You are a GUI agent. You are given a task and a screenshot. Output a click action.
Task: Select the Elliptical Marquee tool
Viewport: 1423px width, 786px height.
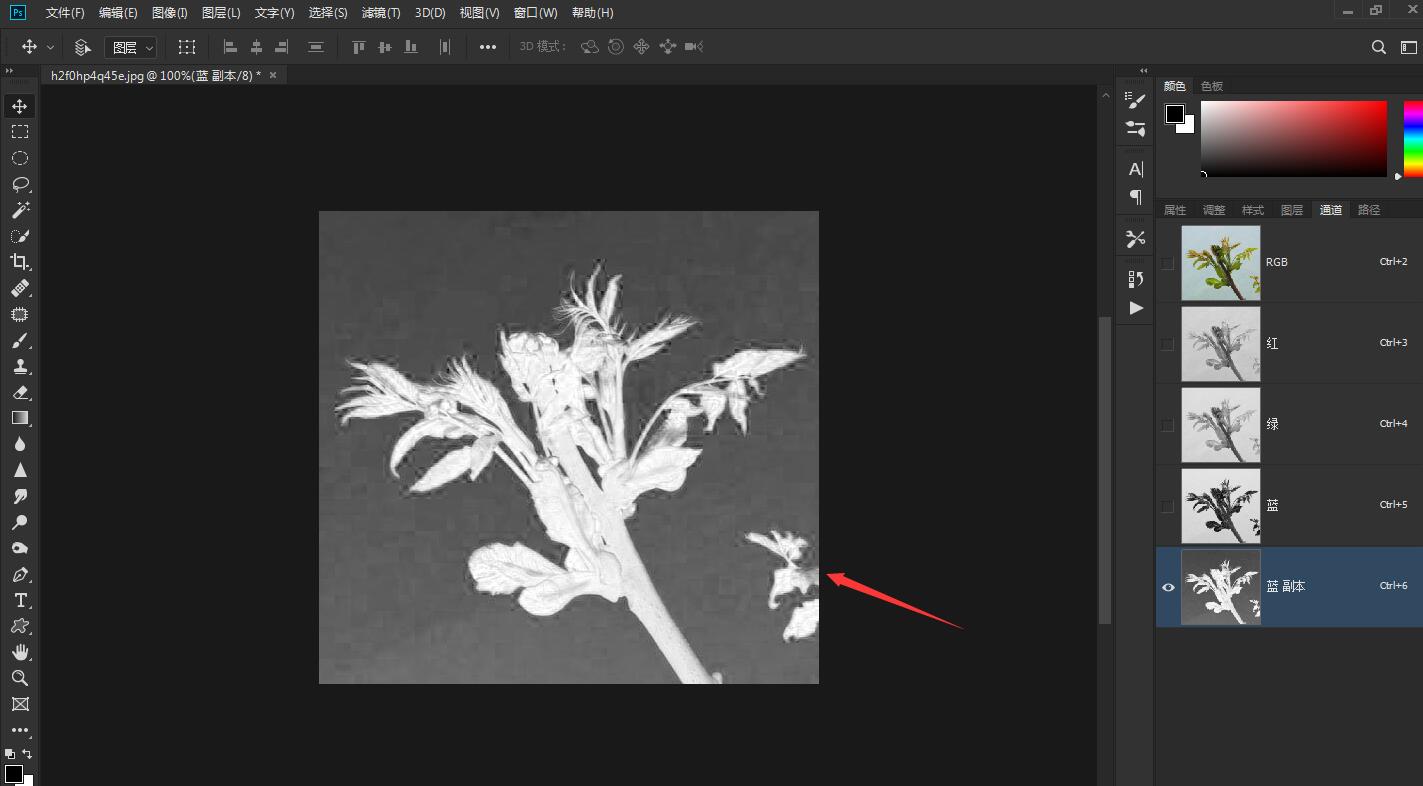pos(20,158)
